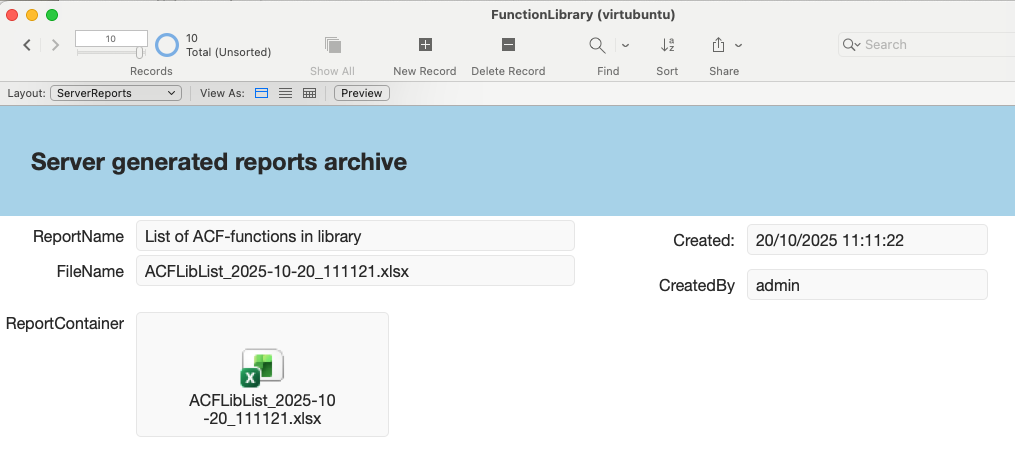Maximize the window with green button
The width and height of the screenshot is (1015, 469).
pos(52,15)
